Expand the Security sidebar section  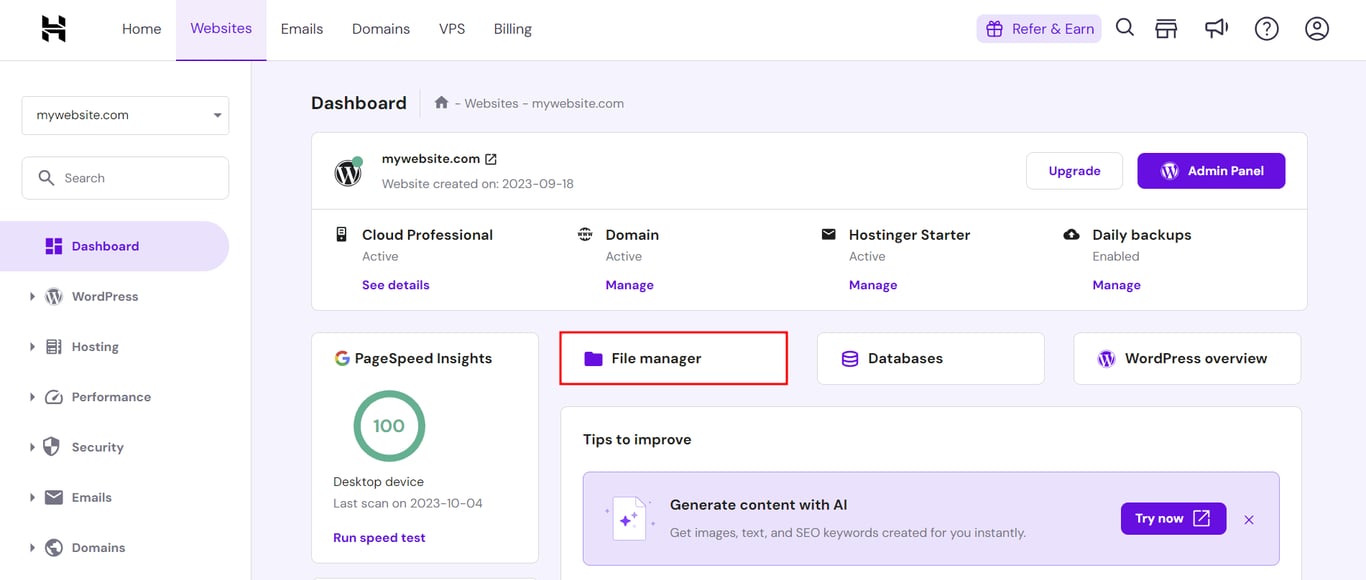95,446
